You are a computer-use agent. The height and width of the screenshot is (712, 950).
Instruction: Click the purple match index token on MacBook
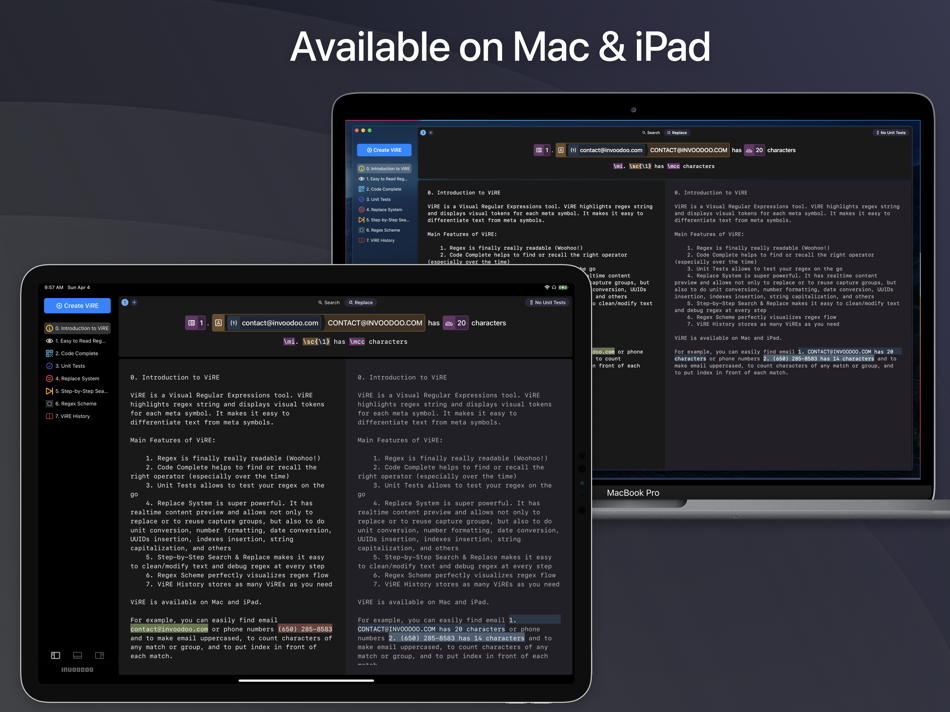[542, 150]
